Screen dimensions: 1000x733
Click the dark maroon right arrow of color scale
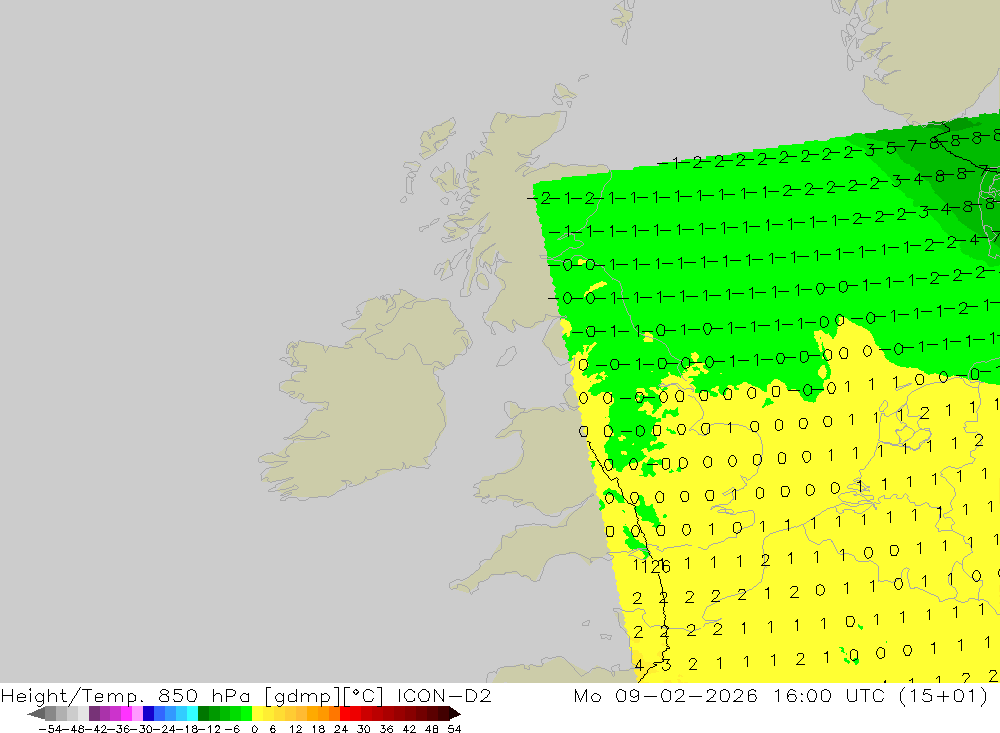pos(455,714)
